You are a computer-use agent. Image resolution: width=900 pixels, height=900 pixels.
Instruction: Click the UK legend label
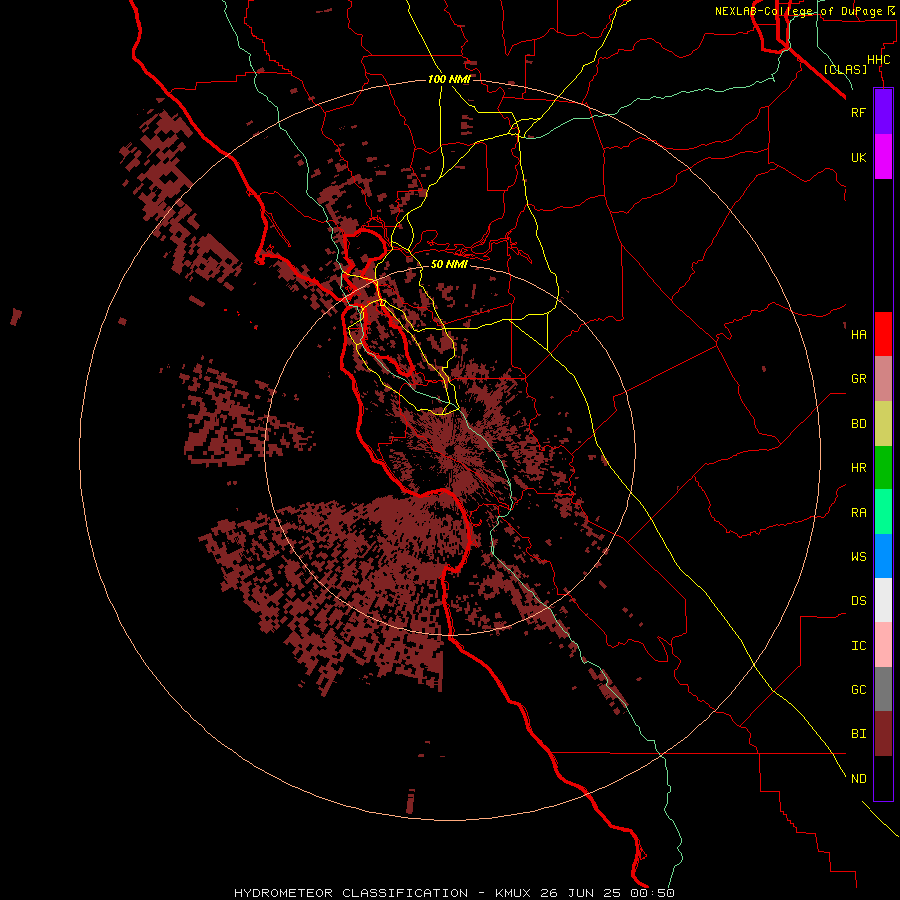point(858,157)
